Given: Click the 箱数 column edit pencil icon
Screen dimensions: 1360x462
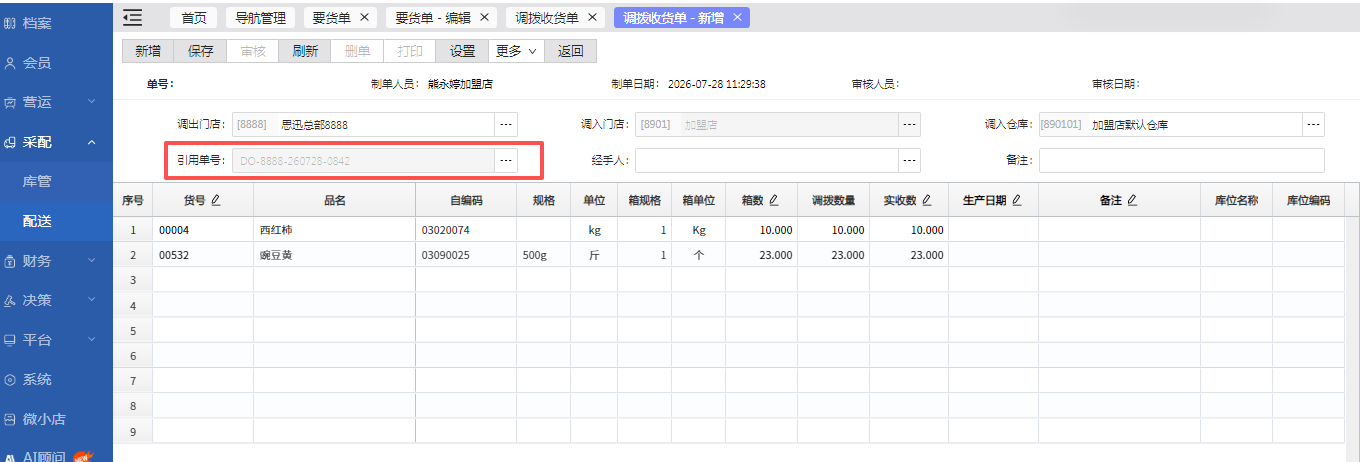Looking at the screenshot, I should (x=773, y=200).
